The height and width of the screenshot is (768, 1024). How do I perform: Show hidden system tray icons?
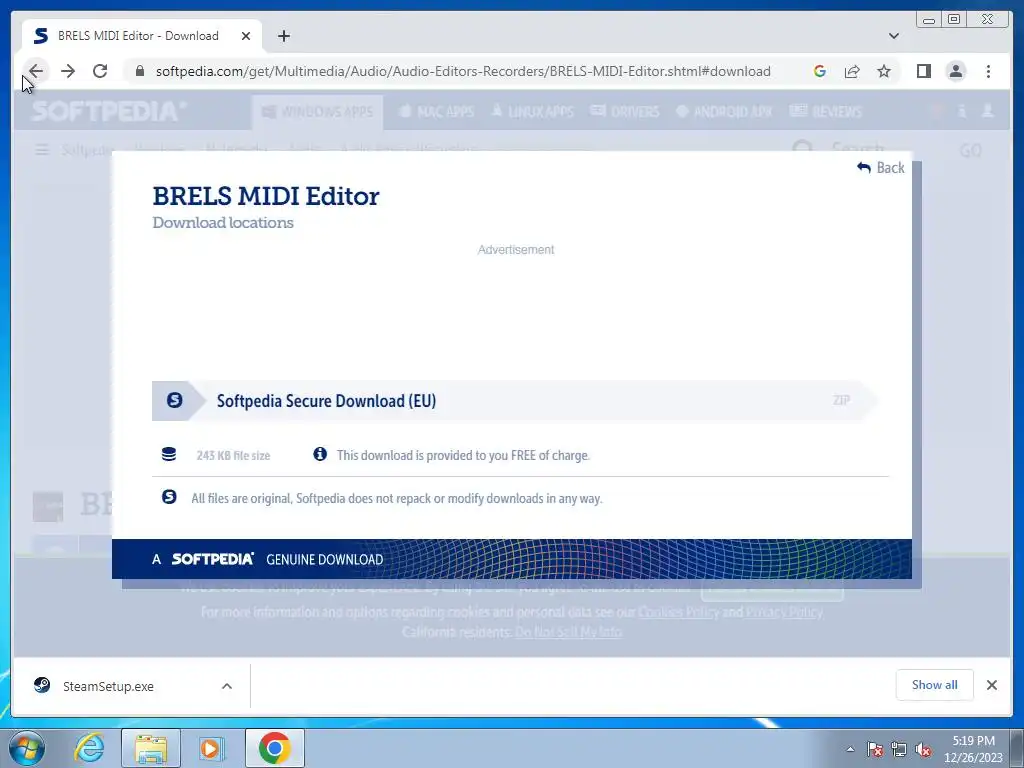[x=850, y=749]
